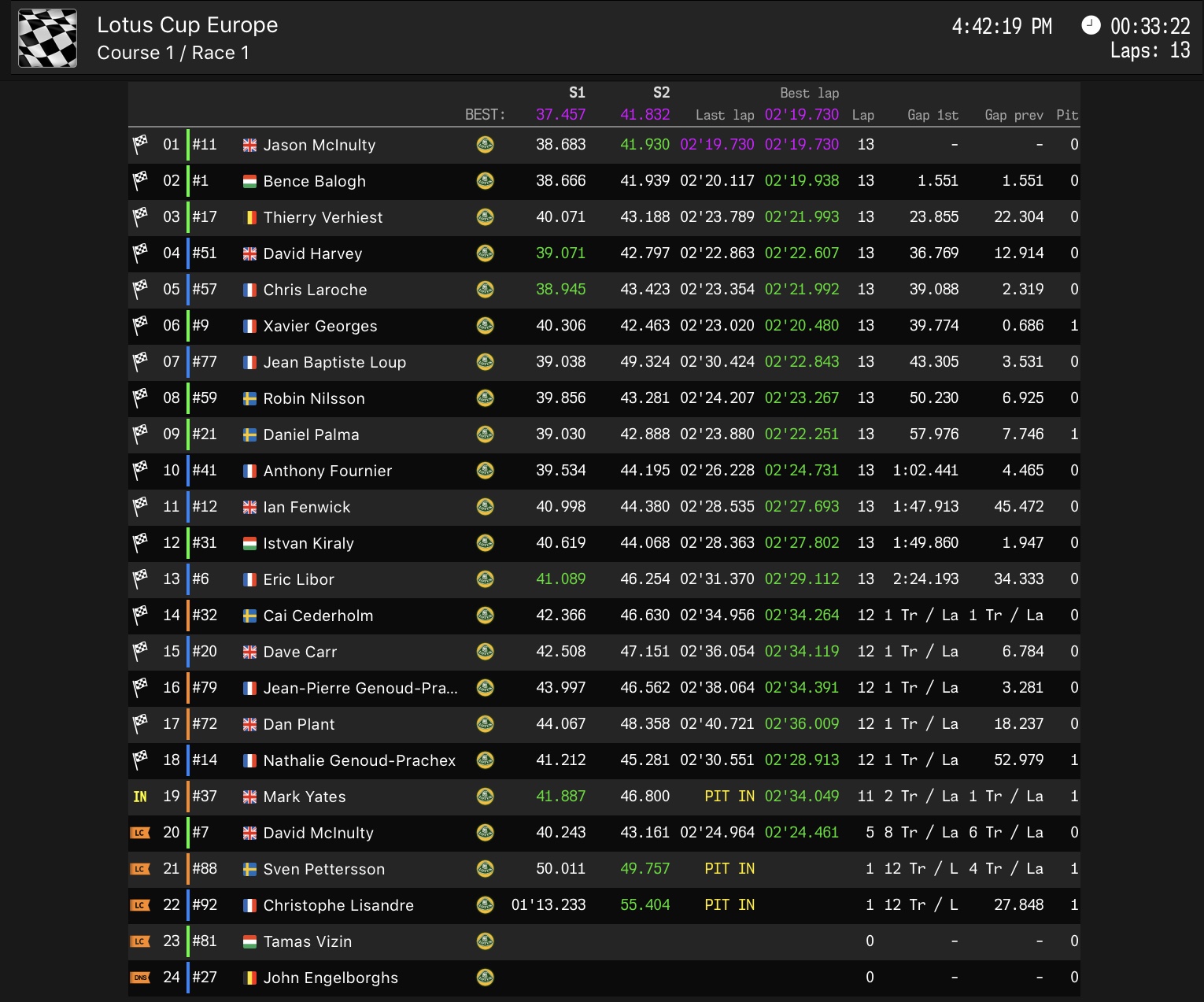The height and width of the screenshot is (1002, 1204).
Task: Click the S2 column header
Action: [661, 93]
